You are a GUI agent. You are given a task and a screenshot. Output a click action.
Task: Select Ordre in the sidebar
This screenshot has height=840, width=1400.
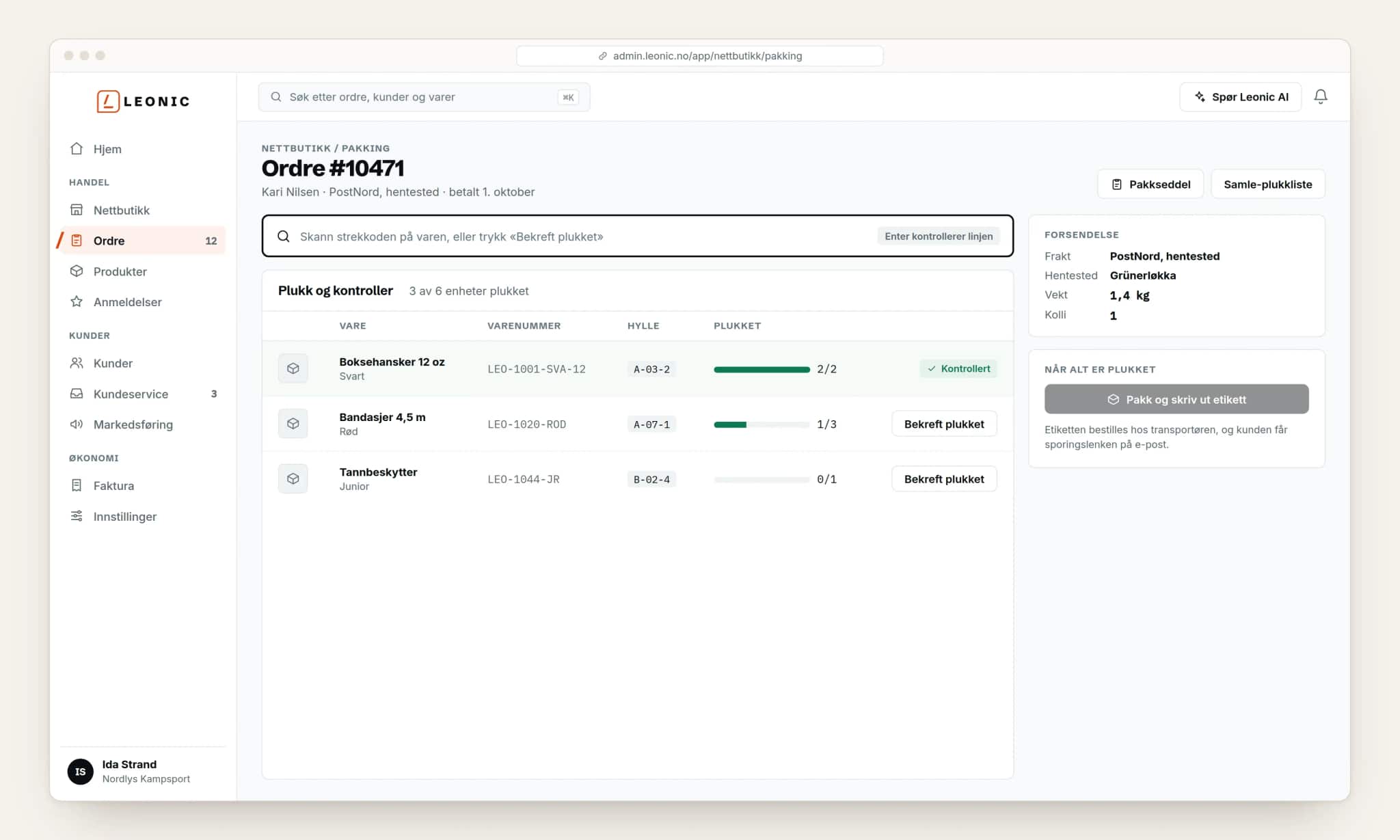point(143,241)
